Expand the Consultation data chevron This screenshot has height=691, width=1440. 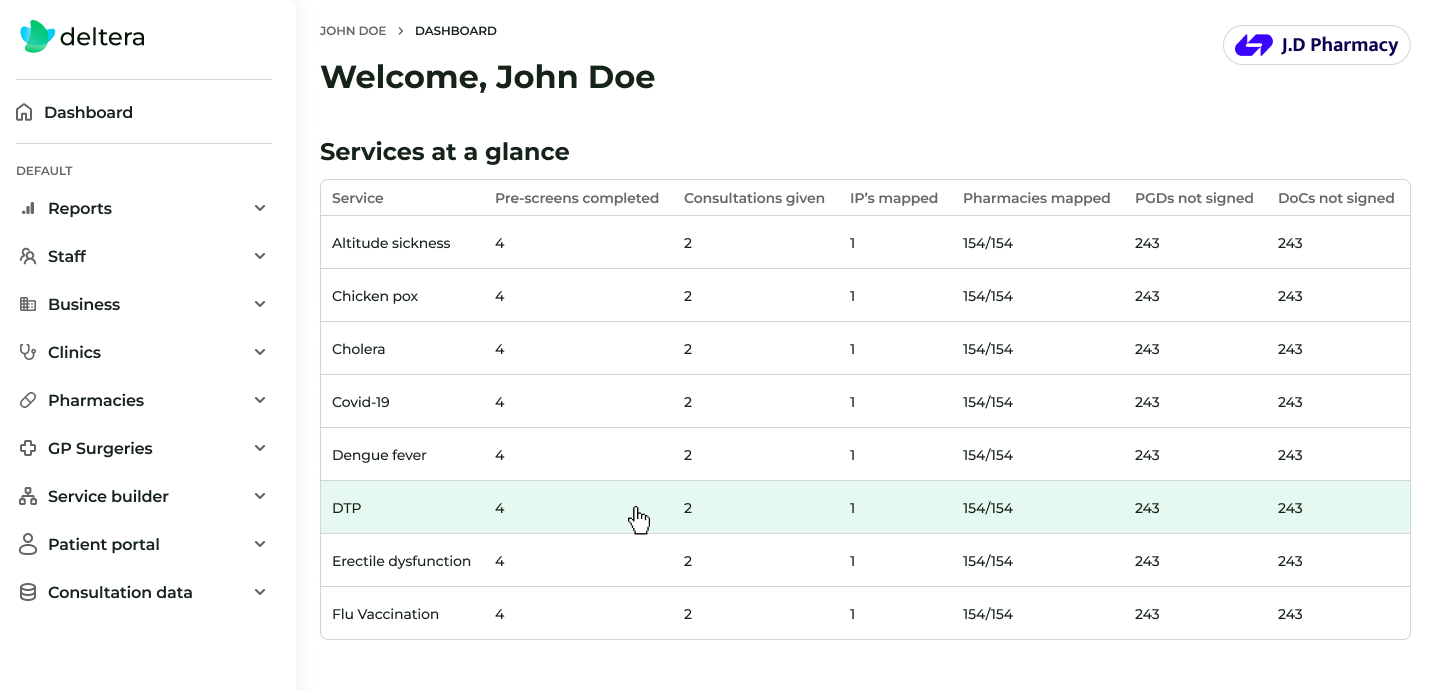[x=260, y=592]
